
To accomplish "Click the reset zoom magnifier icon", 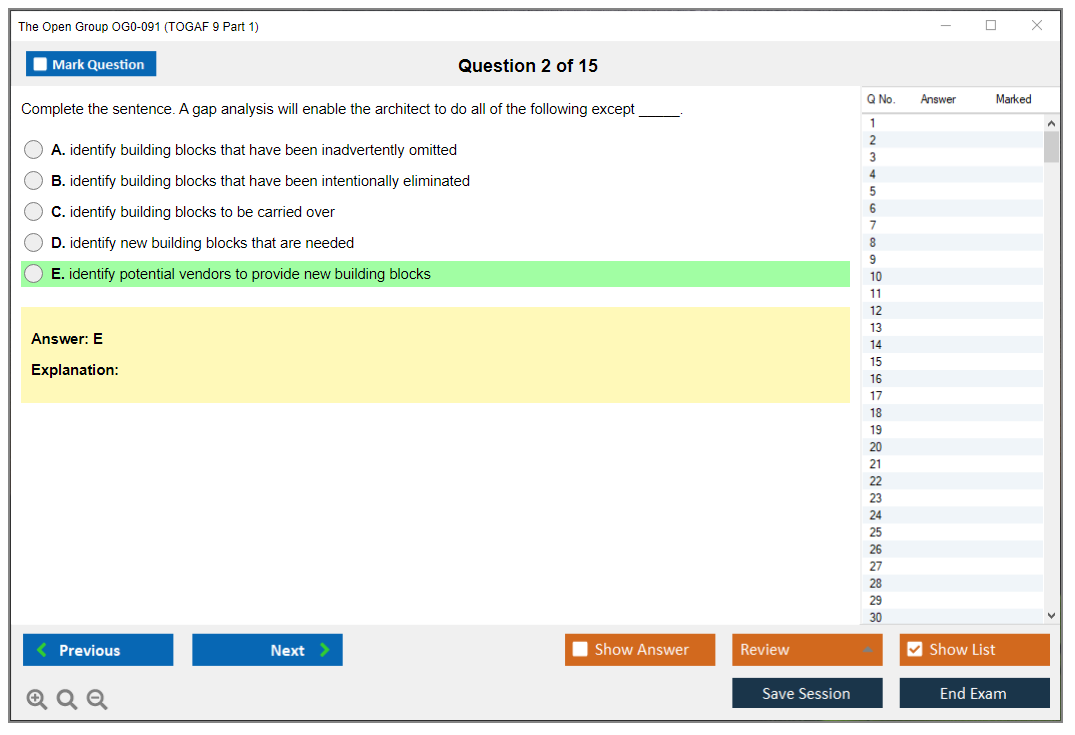I will tap(67, 700).
